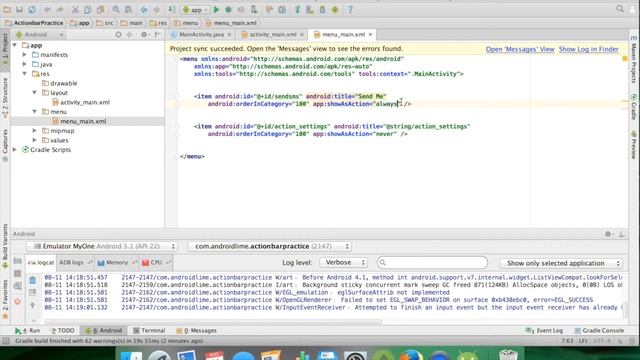
Task: Select activity_main.xml in project tree
Action: click(84, 102)
